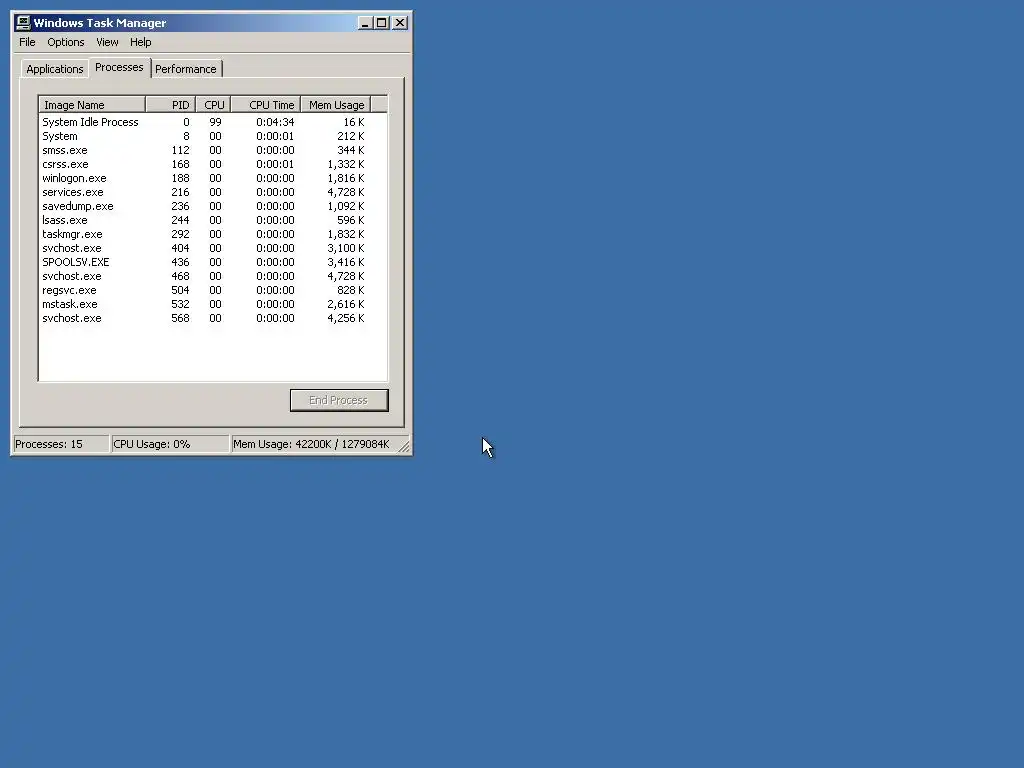Sort by CPU column header

click(213, 105)
